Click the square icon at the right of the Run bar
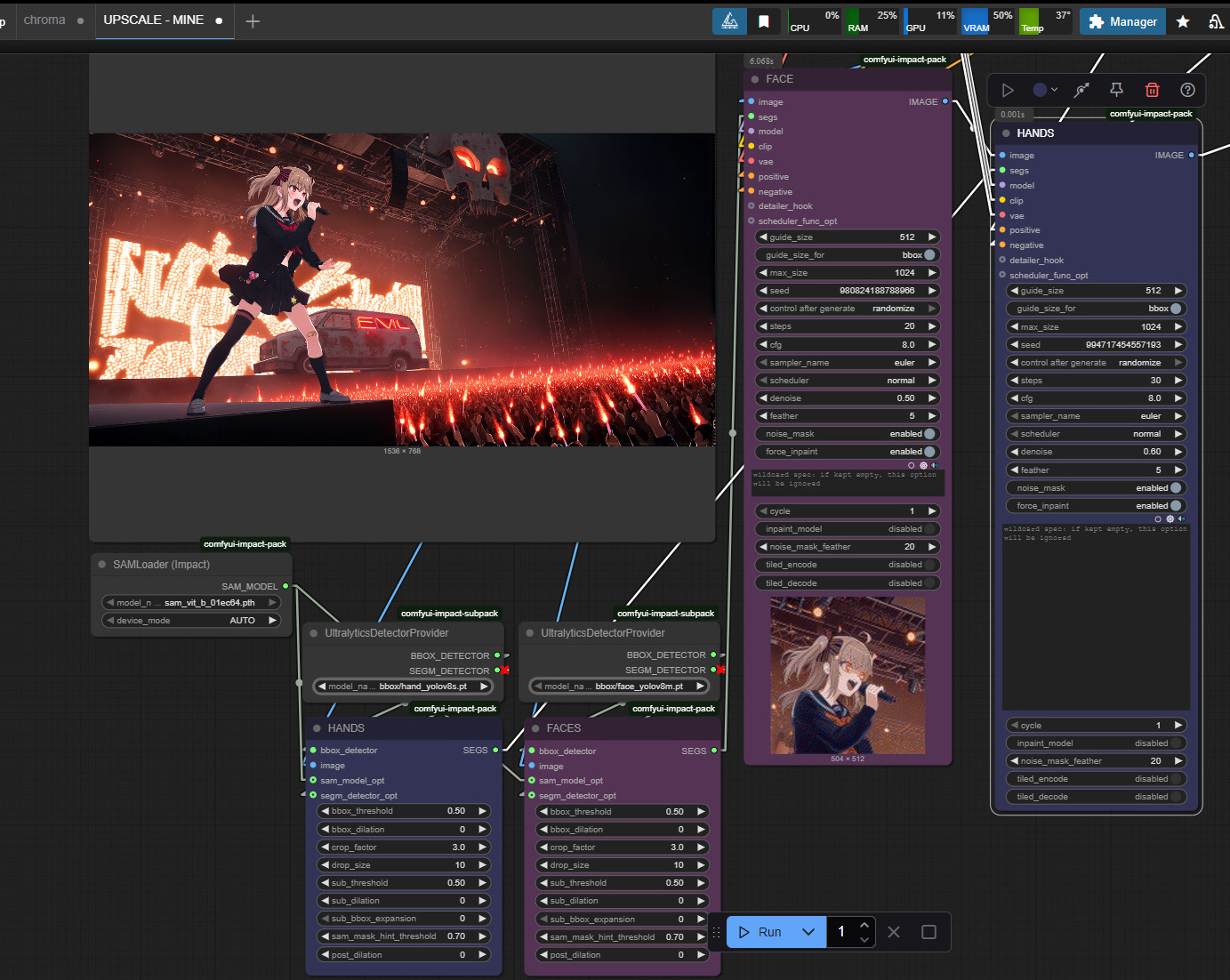This screenshot has width=1230, height=980. click(929, 932)
